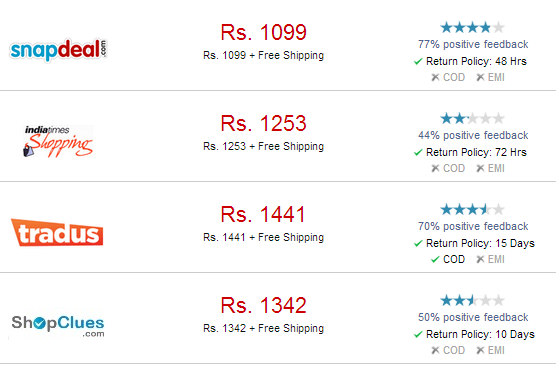Click the green COD checkmark for Tradus
This screenshot has height=366, width=556.
click(x=435, y=260)
